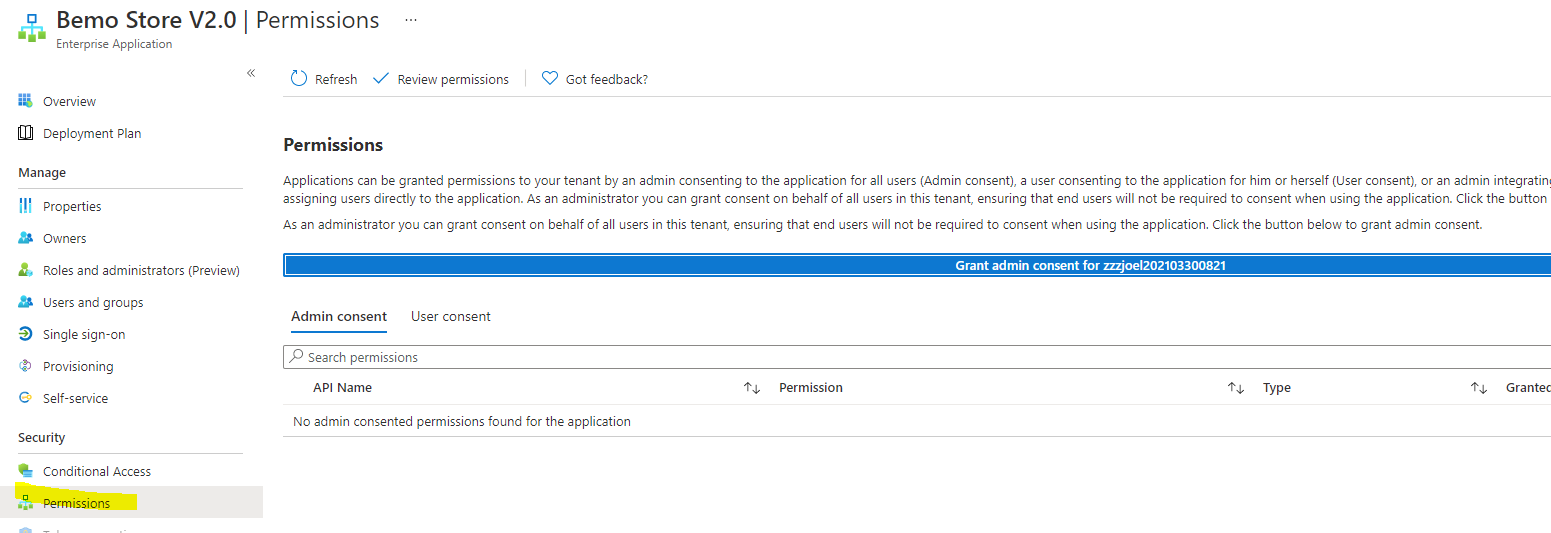1551x533 pixels.
Task: Click the Manage section label
Action: (42, 173)
